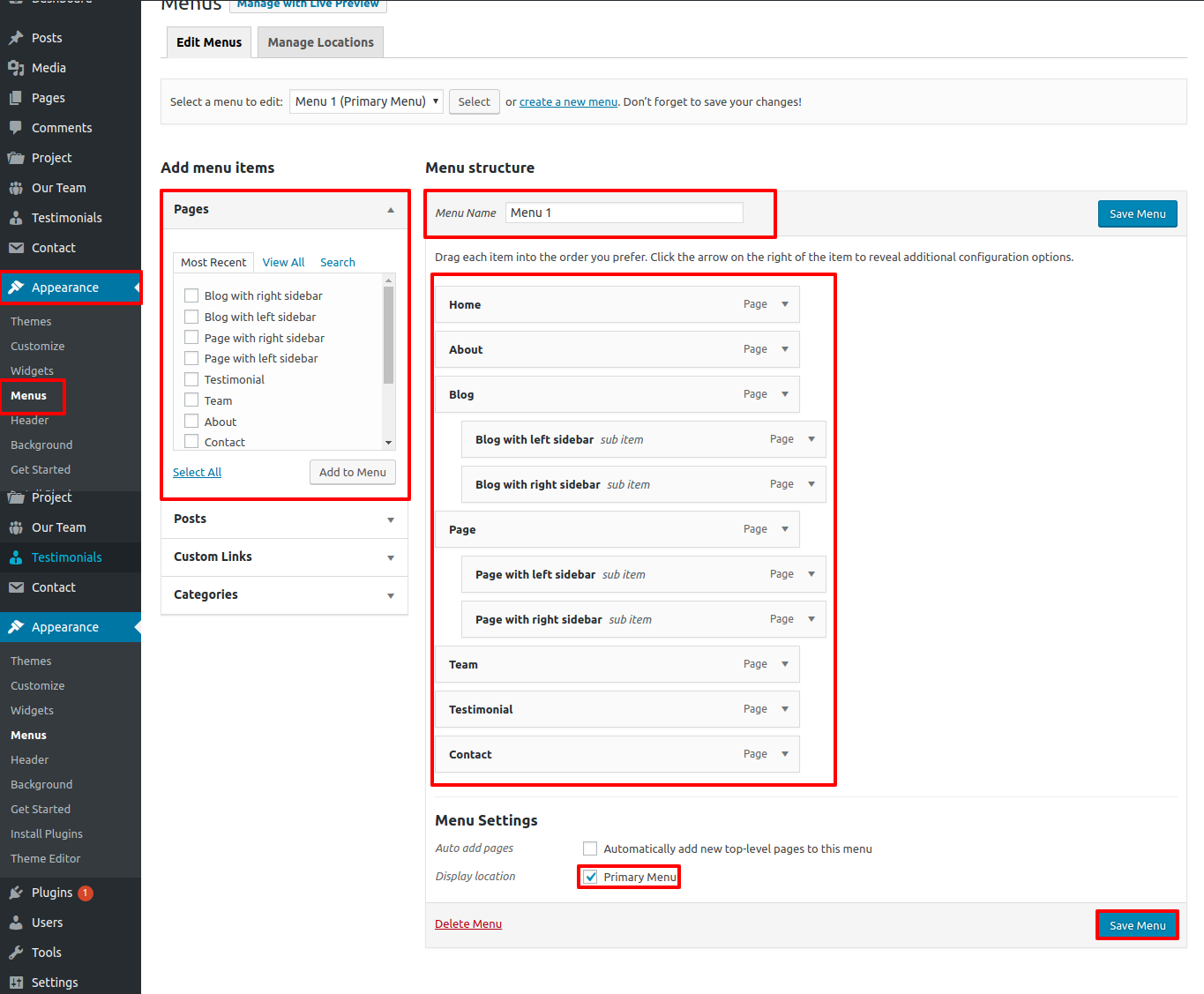
Task: Click the Posts pin icon in sidebar
Action: 16,38
